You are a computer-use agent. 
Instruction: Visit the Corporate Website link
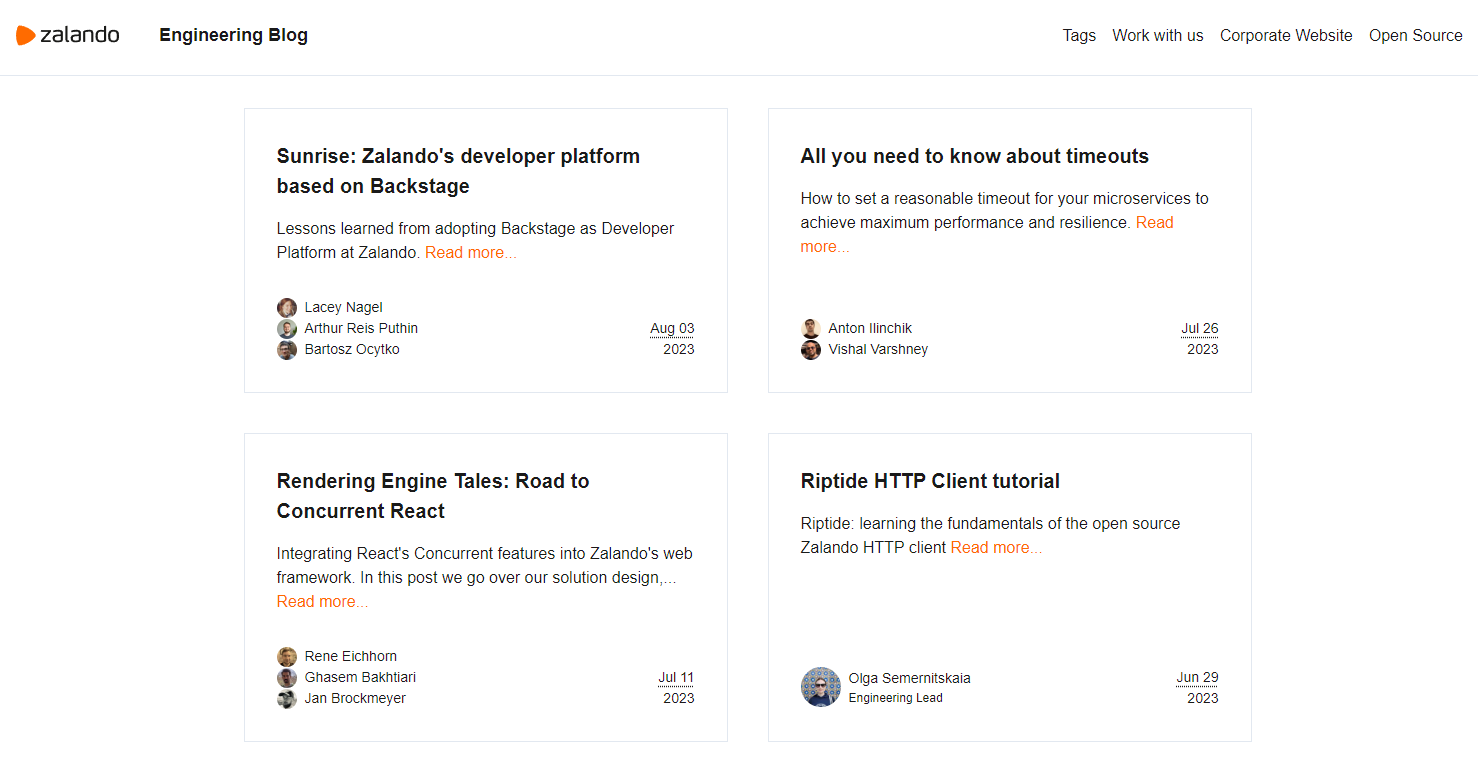pos(1286,35)
